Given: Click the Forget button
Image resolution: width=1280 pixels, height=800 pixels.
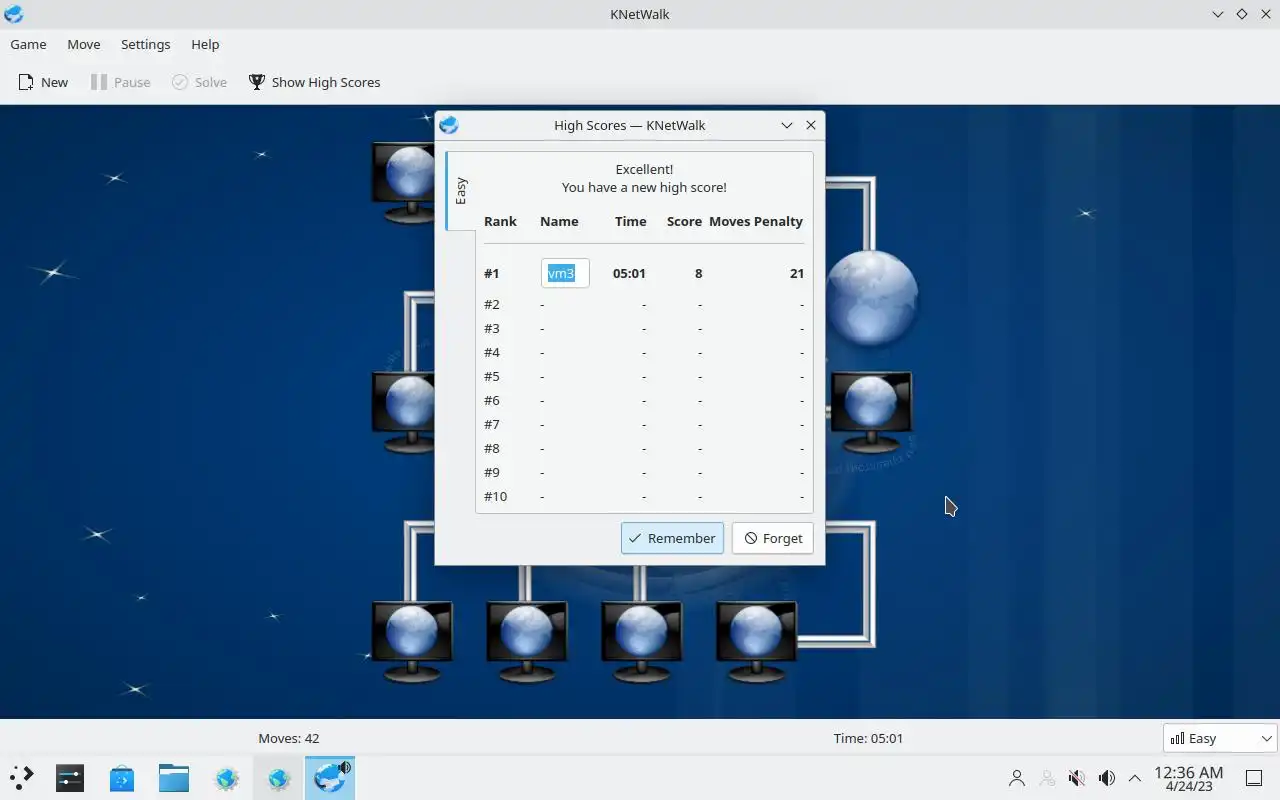Looking at the screenshot, I should pyautogui.click(x=773, y=538).
